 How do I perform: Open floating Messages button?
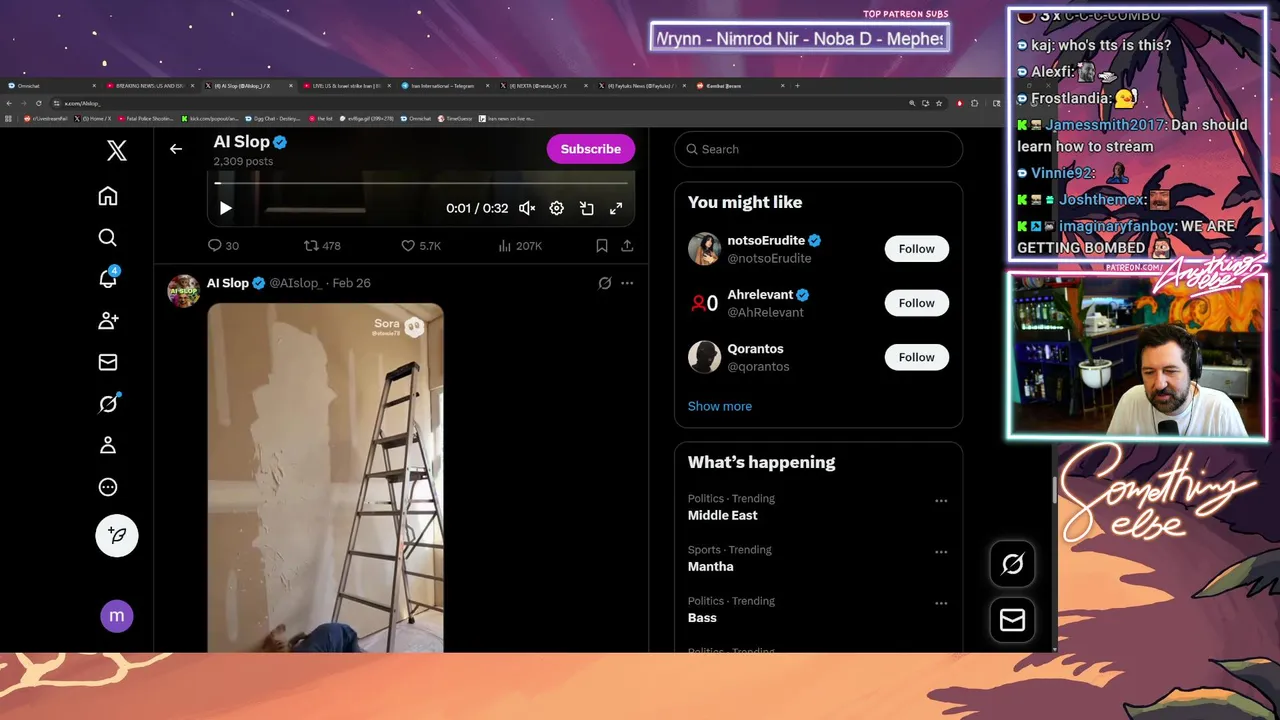pos(1012,620)
